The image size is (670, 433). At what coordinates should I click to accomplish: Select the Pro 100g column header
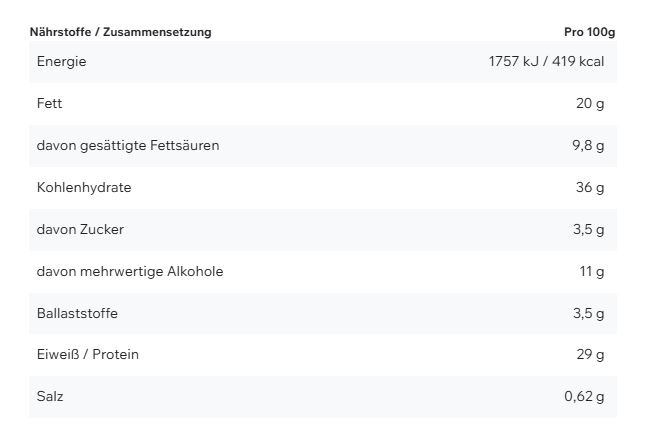tap(589, 32)
